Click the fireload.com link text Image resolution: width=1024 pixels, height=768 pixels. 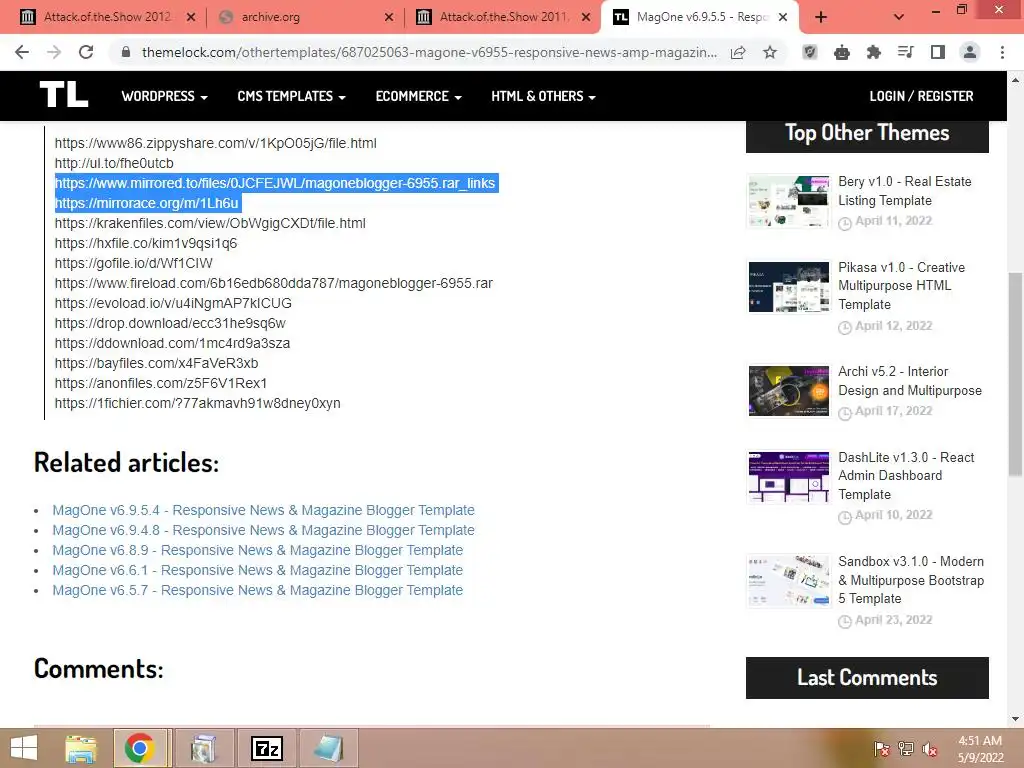point(274,283)
